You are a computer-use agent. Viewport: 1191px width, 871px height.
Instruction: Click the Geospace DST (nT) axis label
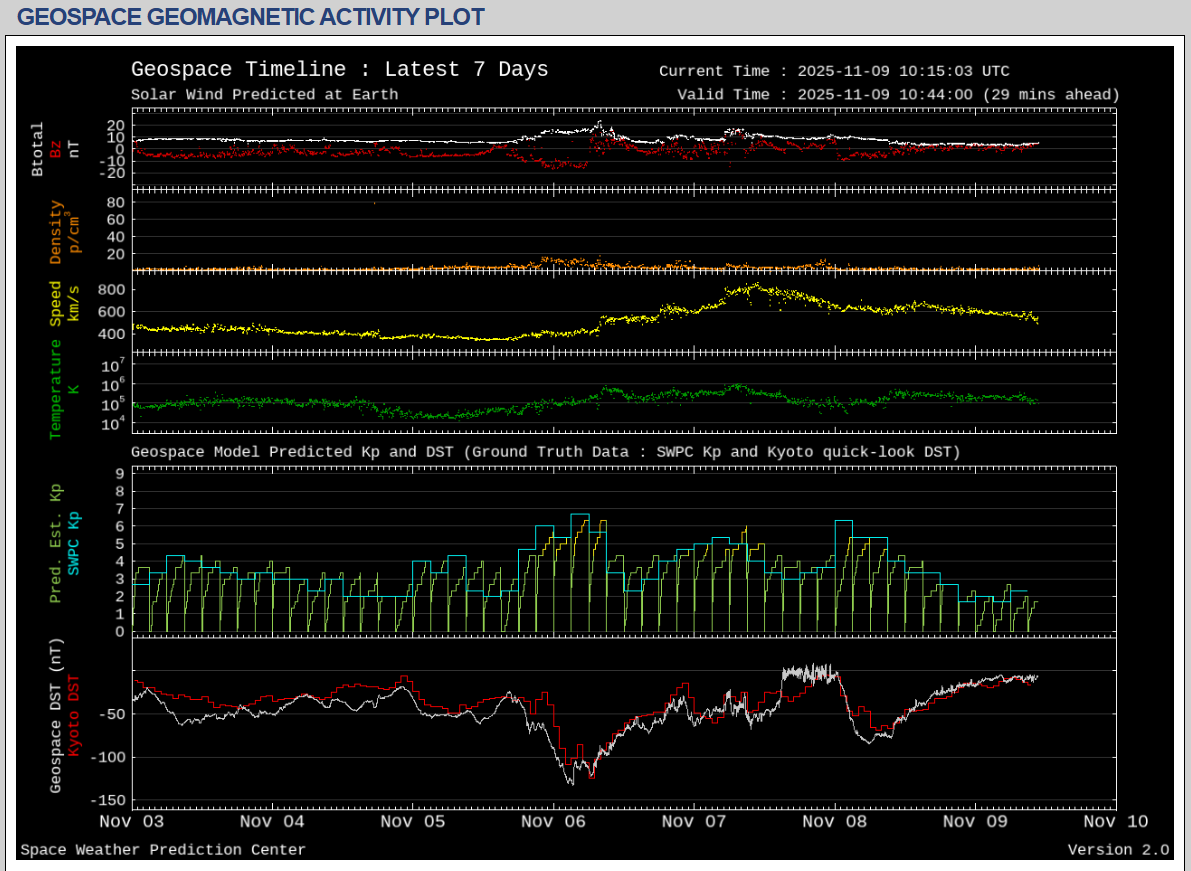coord(56,715)
